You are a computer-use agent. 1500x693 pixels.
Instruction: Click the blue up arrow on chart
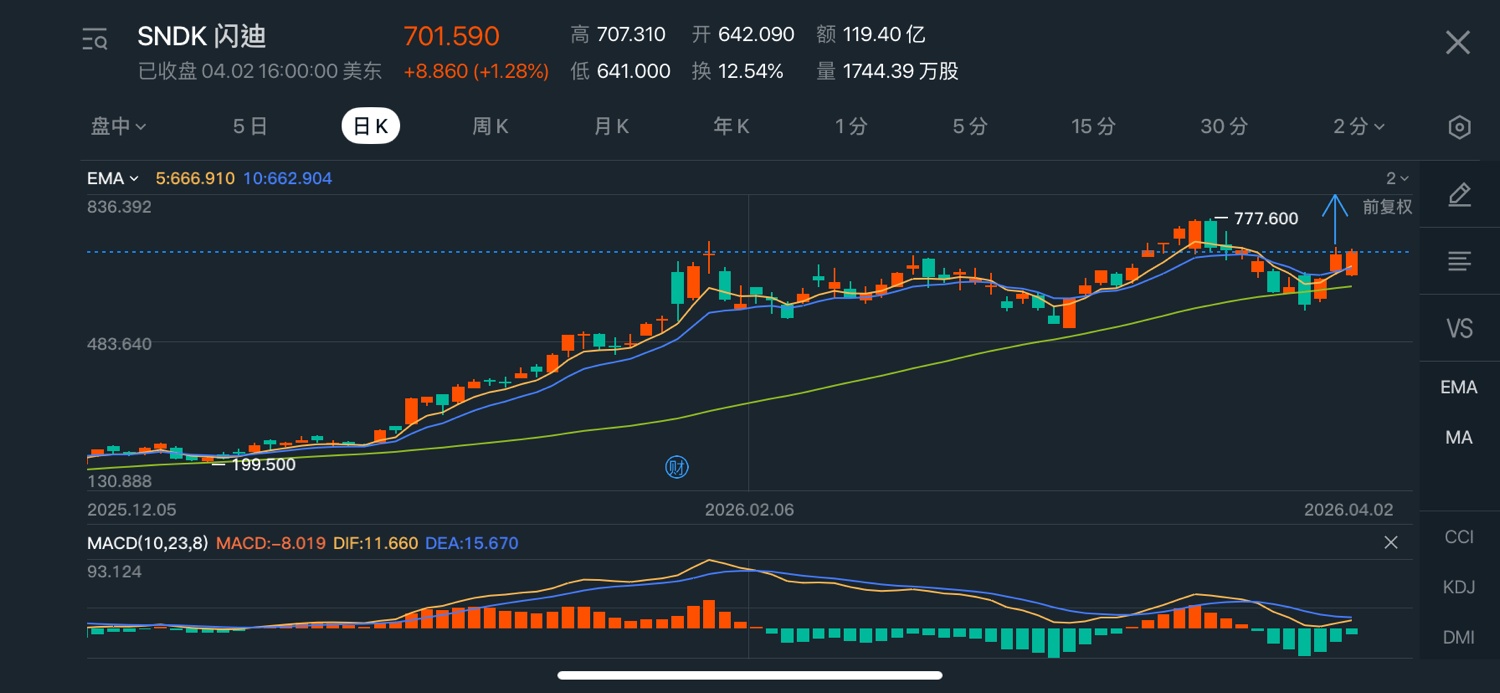point(1335,218)
